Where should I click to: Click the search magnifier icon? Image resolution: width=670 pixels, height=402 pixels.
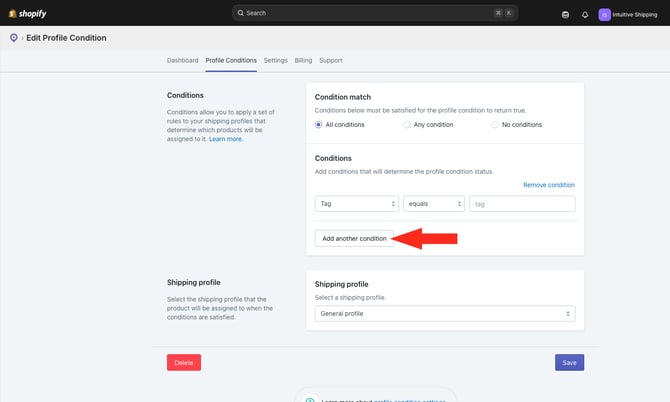pos(241,13)
